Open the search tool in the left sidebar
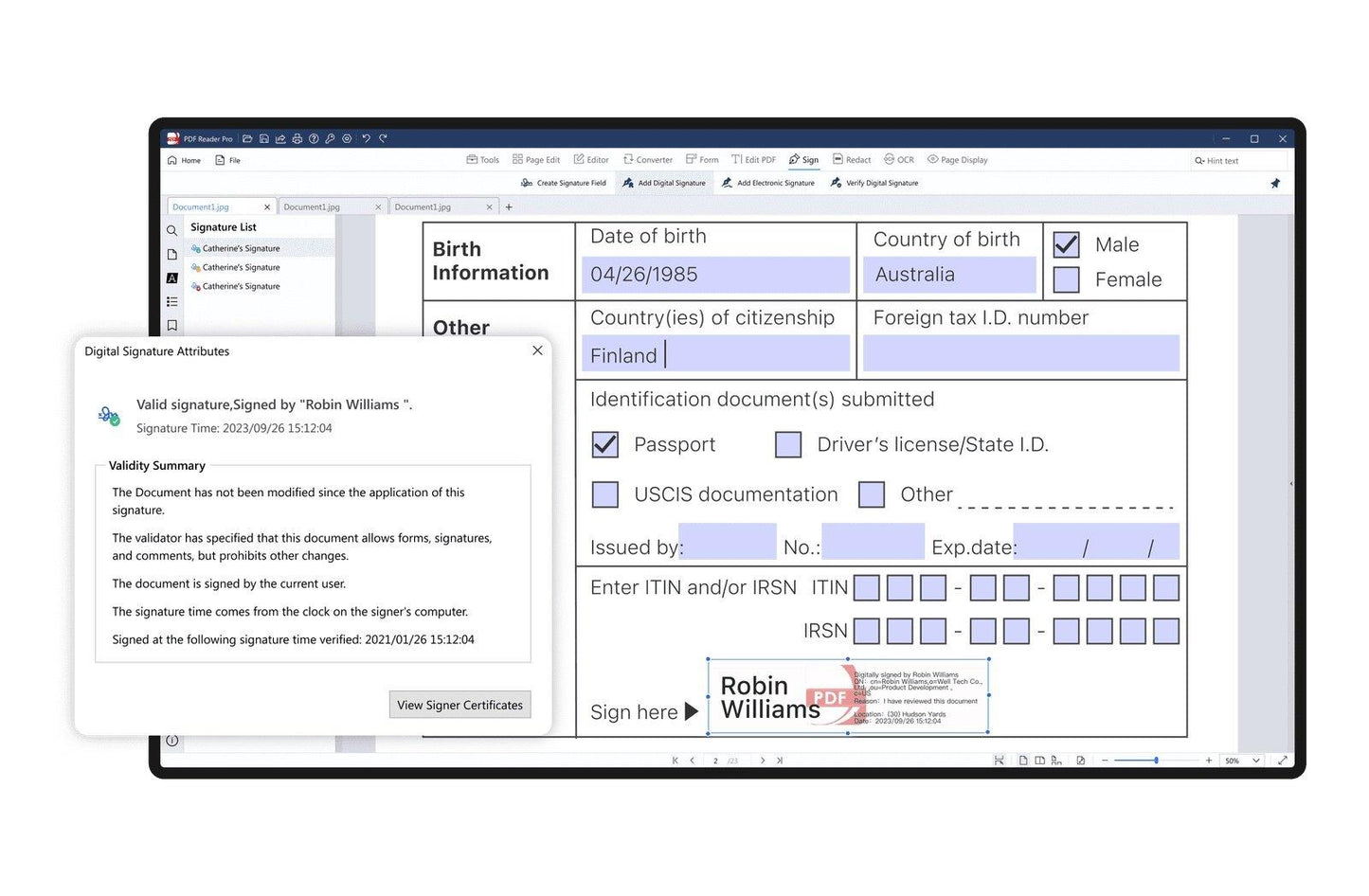 pyautogui.click(x=172, y=230)
